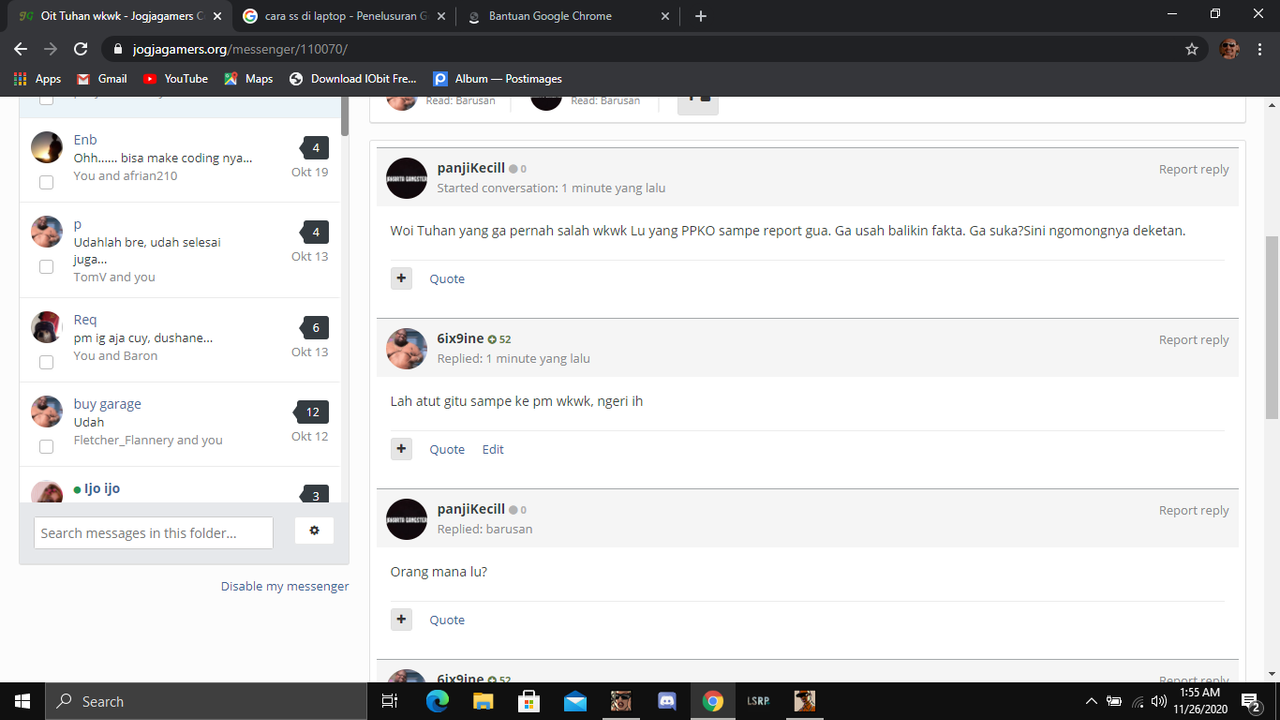Open the Gmail bookmark
This screenshot has width=1280, height=720.
(x=102, y=79)
